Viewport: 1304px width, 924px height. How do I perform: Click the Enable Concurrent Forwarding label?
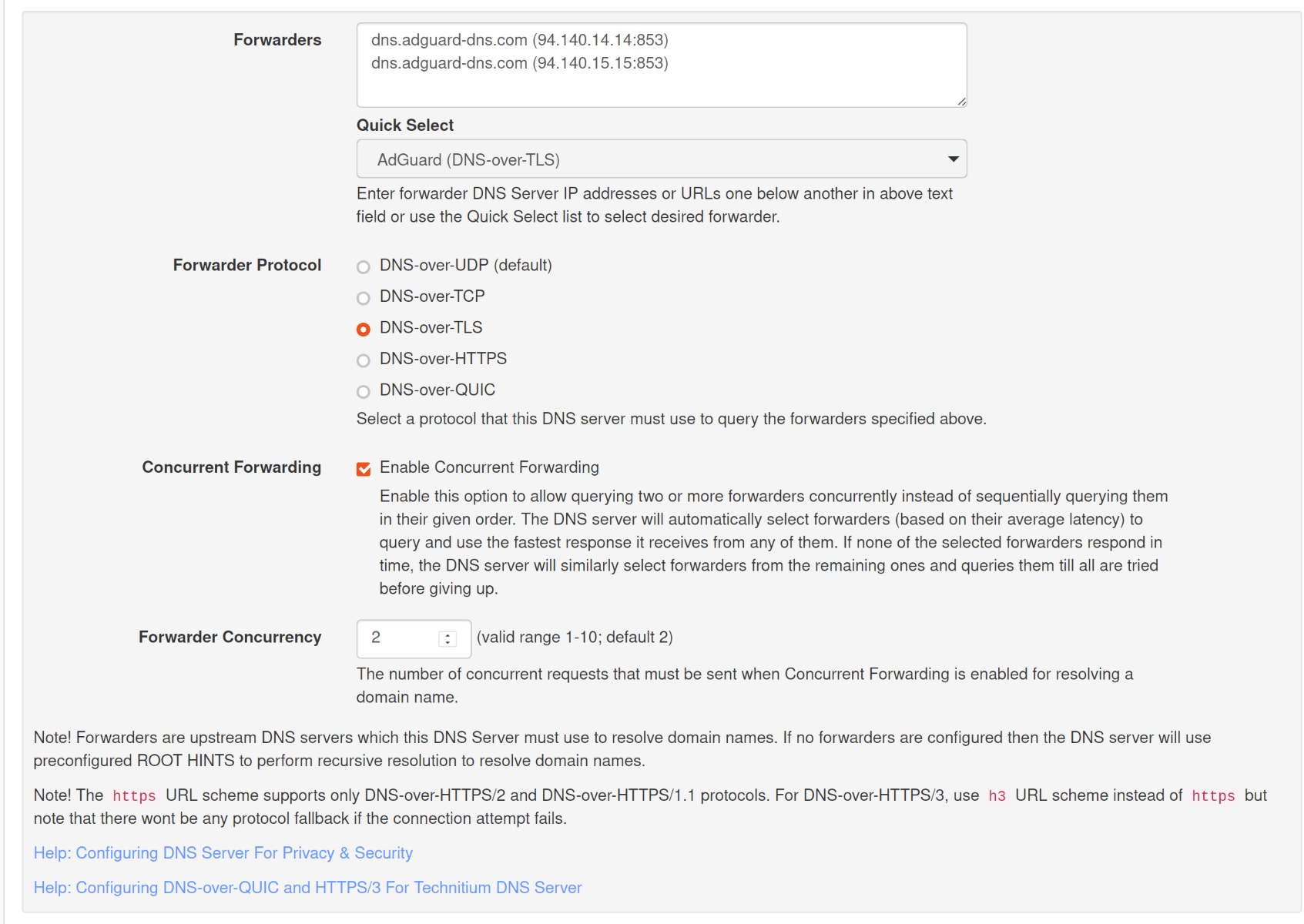[489, 467]
